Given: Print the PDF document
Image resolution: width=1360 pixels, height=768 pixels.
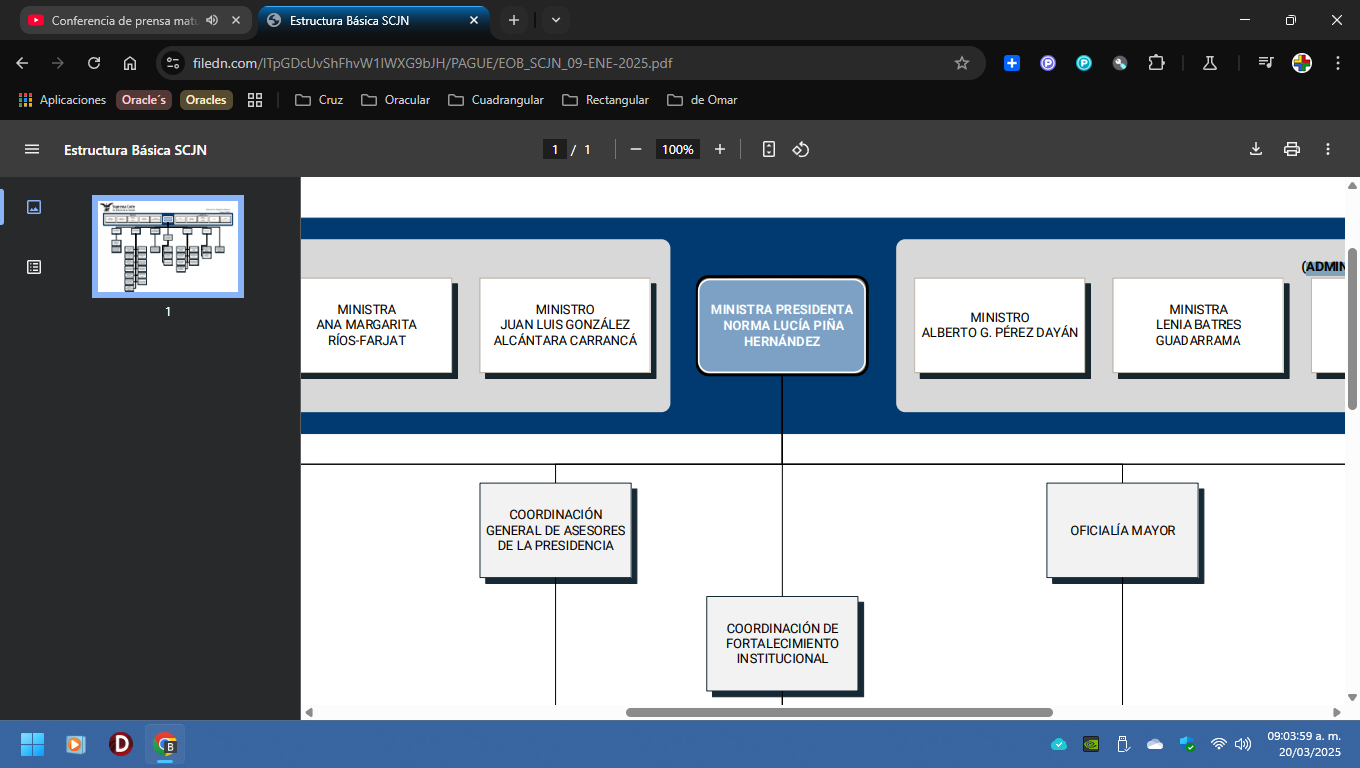Looking at the screenshot, I should [x=1292, y=149].
